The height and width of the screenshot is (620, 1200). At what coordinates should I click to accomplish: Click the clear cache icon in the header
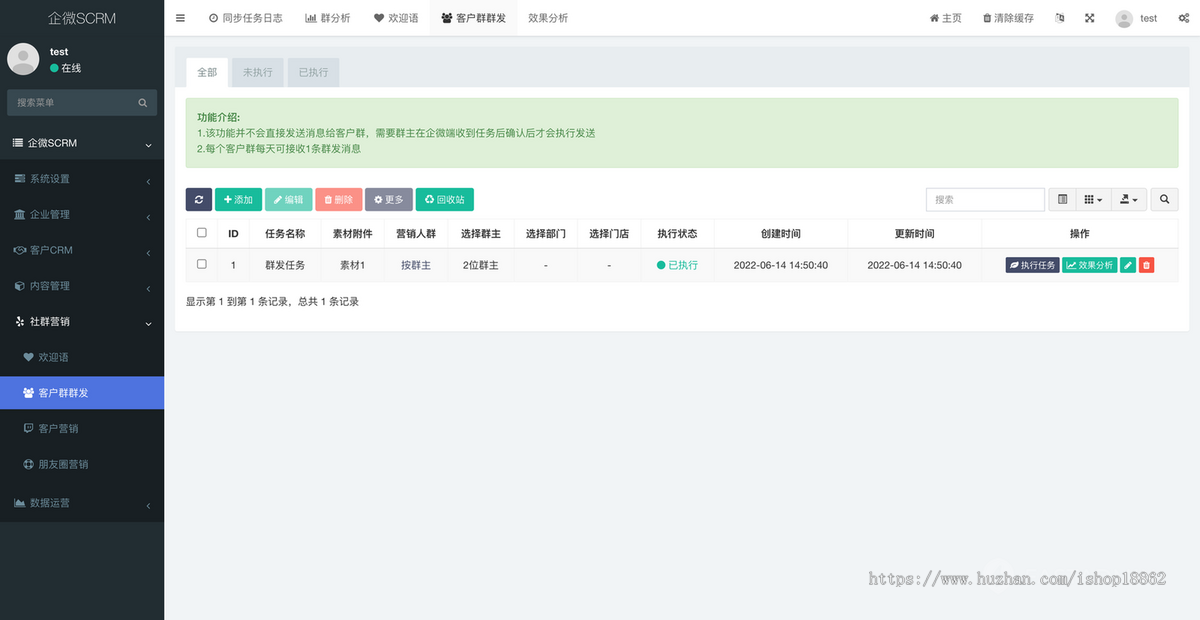point(1005,17)
